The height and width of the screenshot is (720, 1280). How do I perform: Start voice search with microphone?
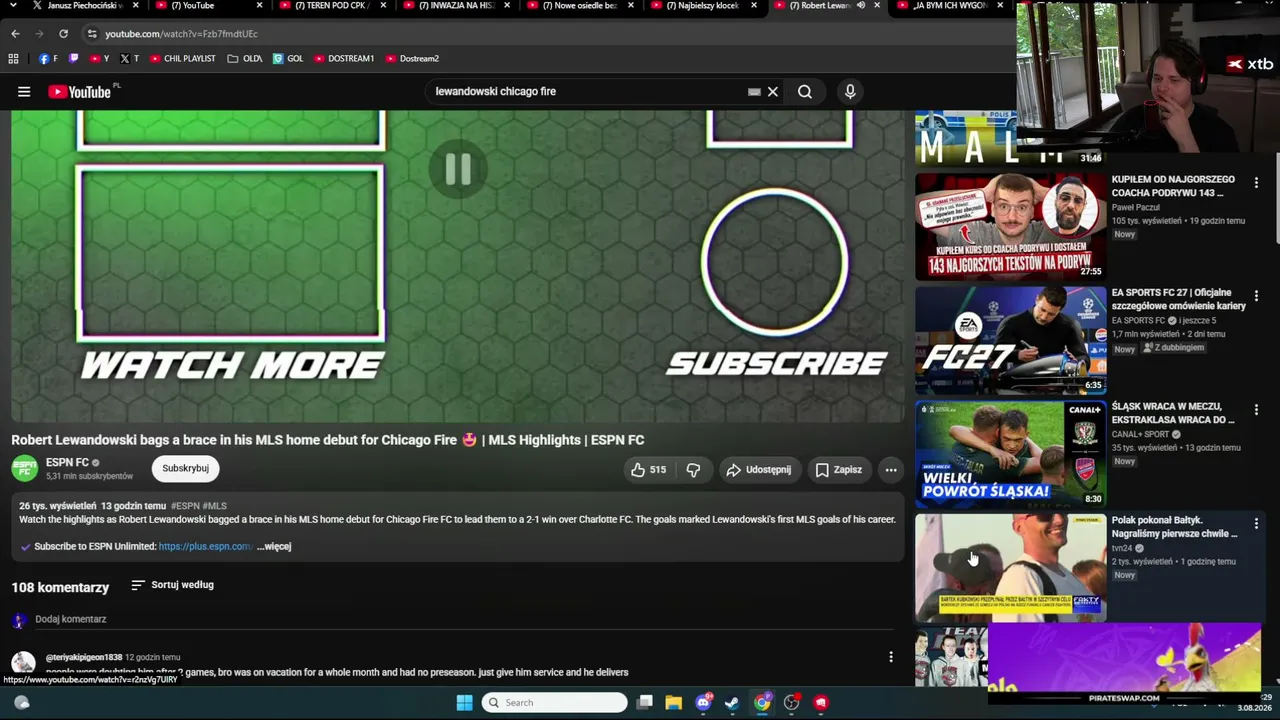850,92
